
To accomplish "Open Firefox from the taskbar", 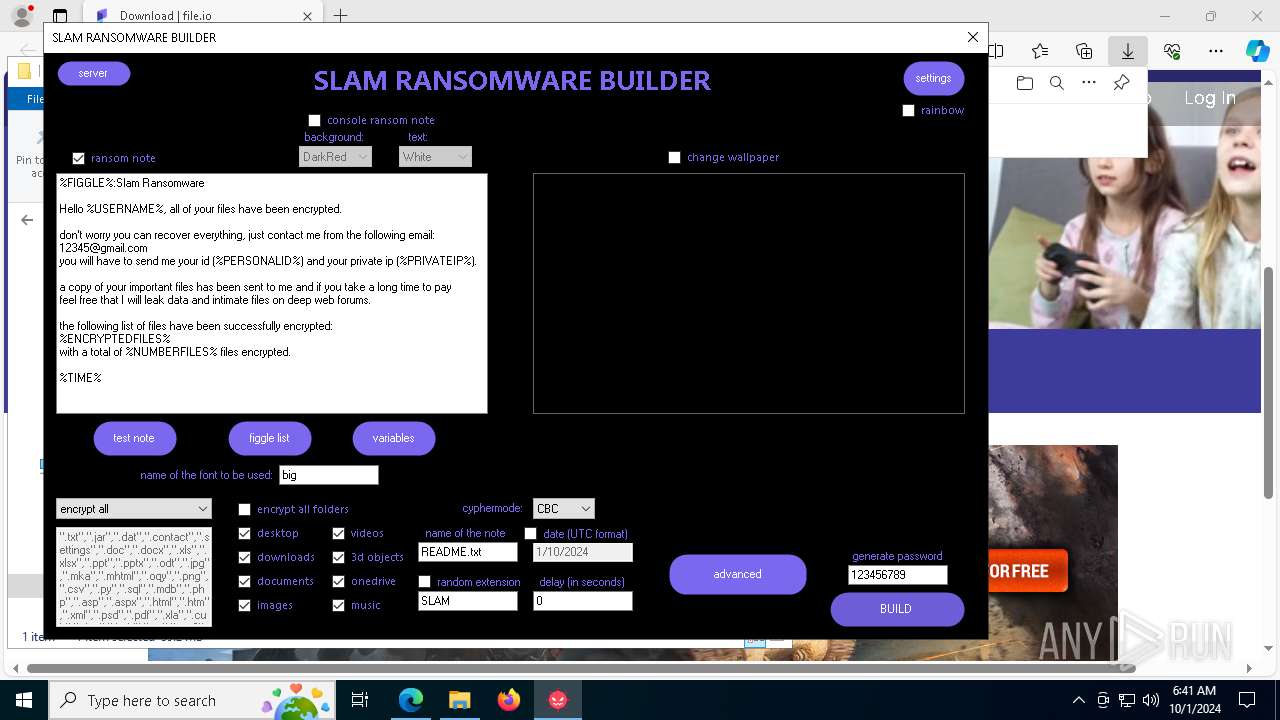I will click(509, 700).
